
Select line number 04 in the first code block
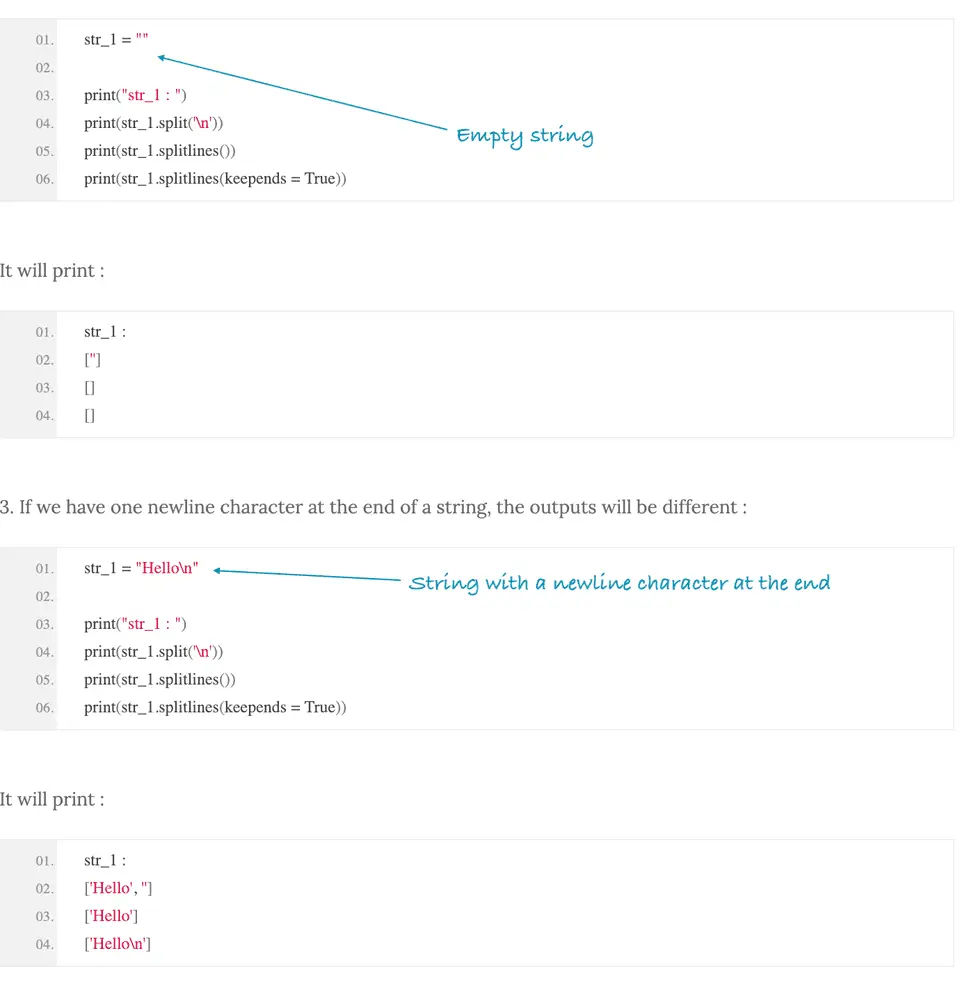[x=44, y=123]
